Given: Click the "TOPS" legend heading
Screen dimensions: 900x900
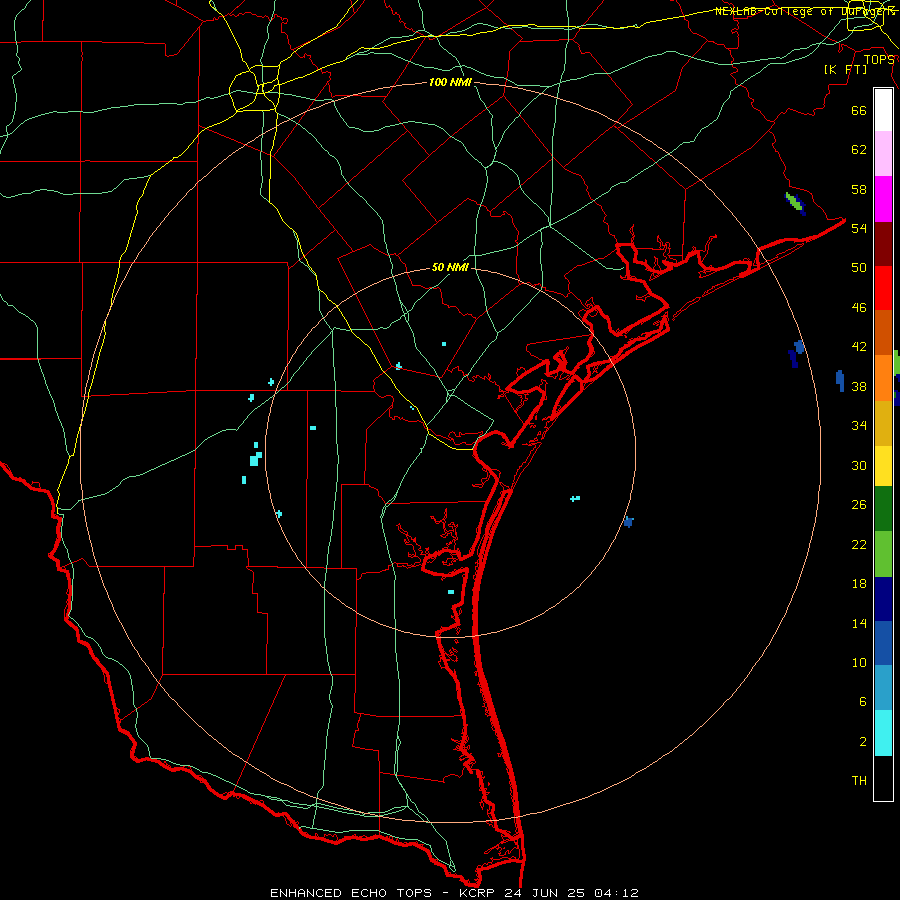Looking at the screenshot, I should tap(879, 60).
